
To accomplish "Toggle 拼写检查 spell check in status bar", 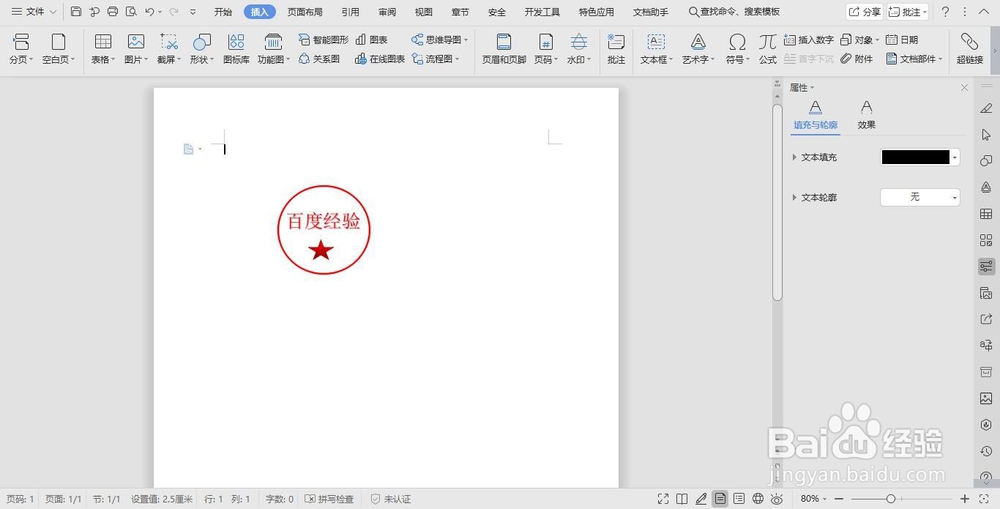I will (329, 499).
